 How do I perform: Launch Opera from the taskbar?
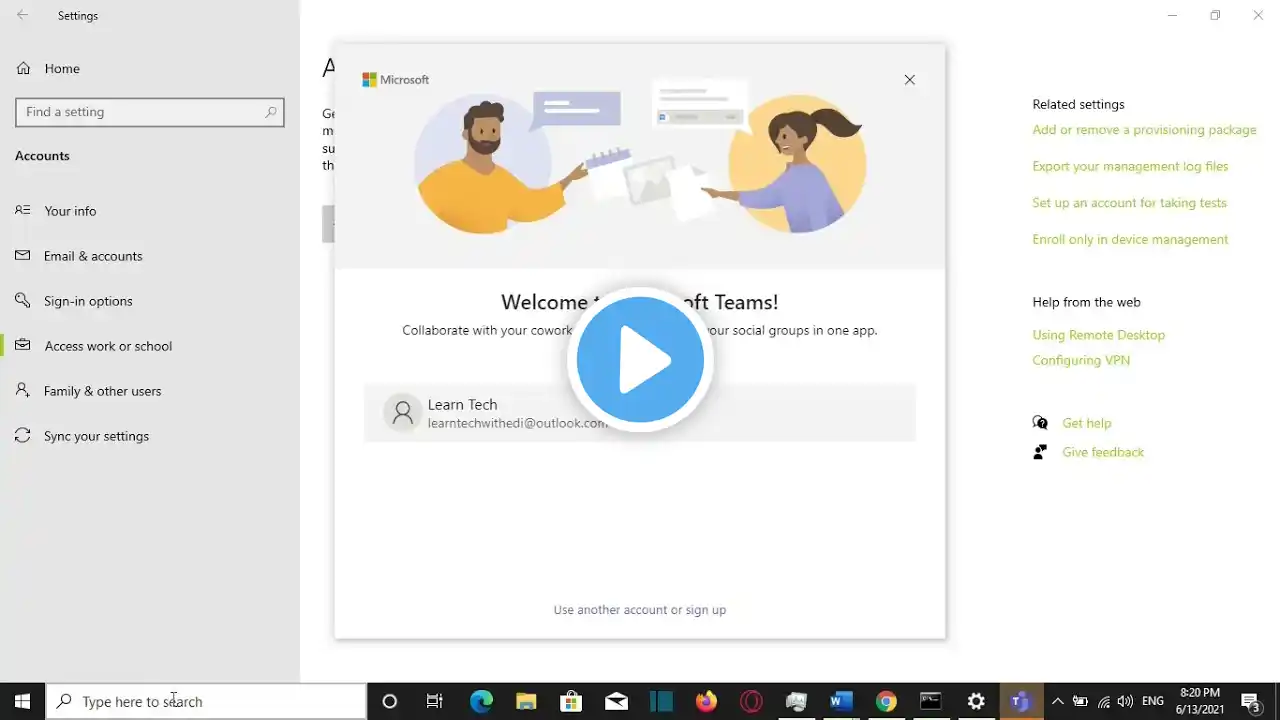coord(751,701)
